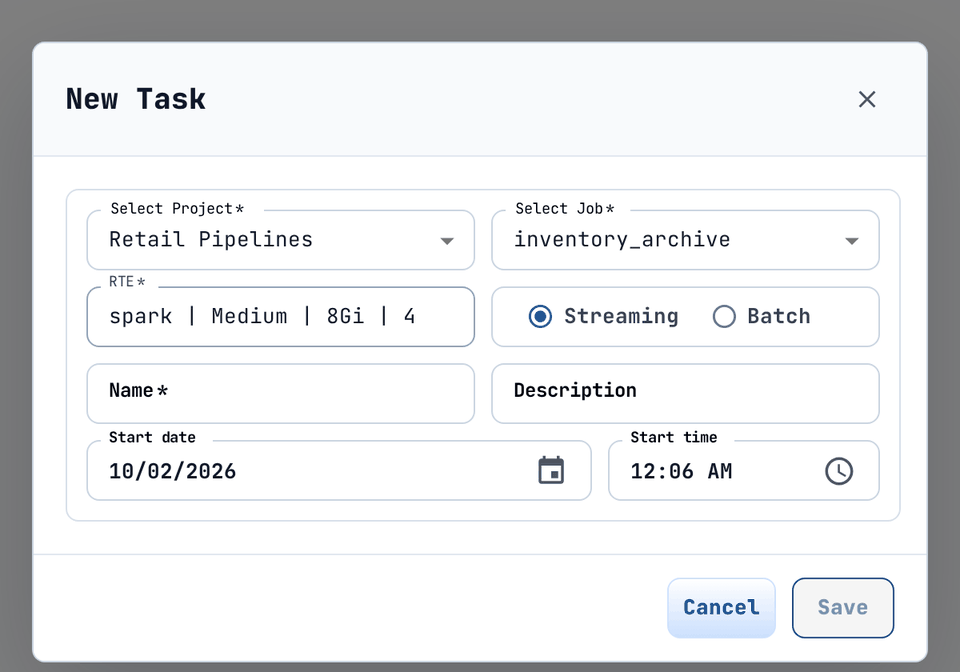Click the Start date value 10/02/2026
Image resolution: width=960 pixels, height=672 pixels.
[172, 471]
